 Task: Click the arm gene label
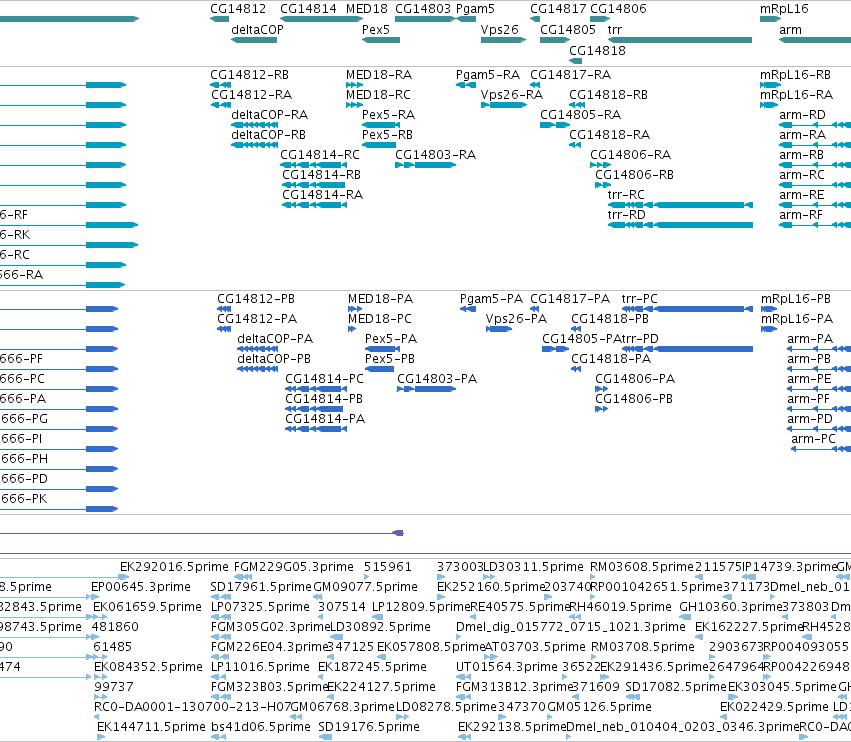click(x=790, y=30)
